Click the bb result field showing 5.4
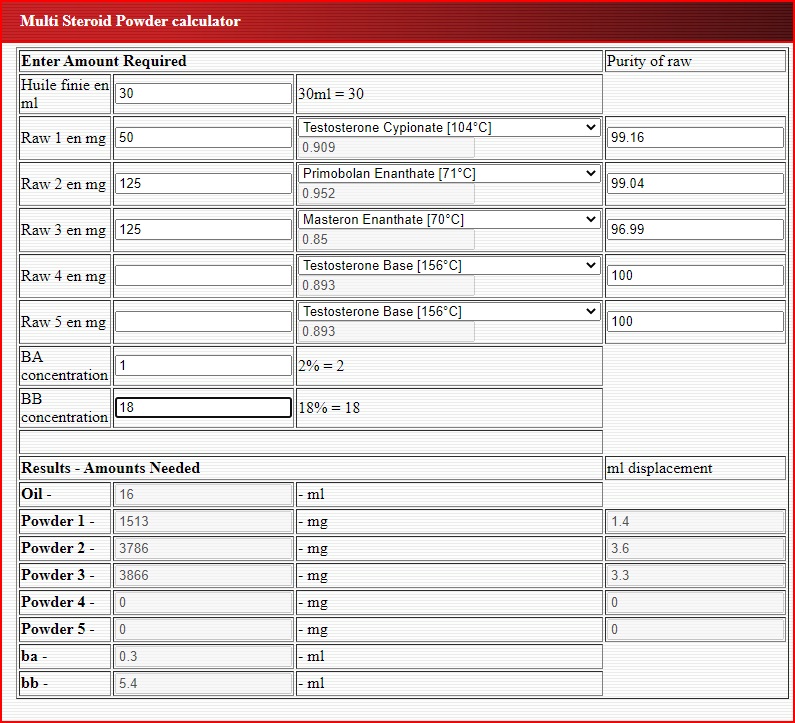This screenshot has height=723, width=795. (x=203, y=684)
